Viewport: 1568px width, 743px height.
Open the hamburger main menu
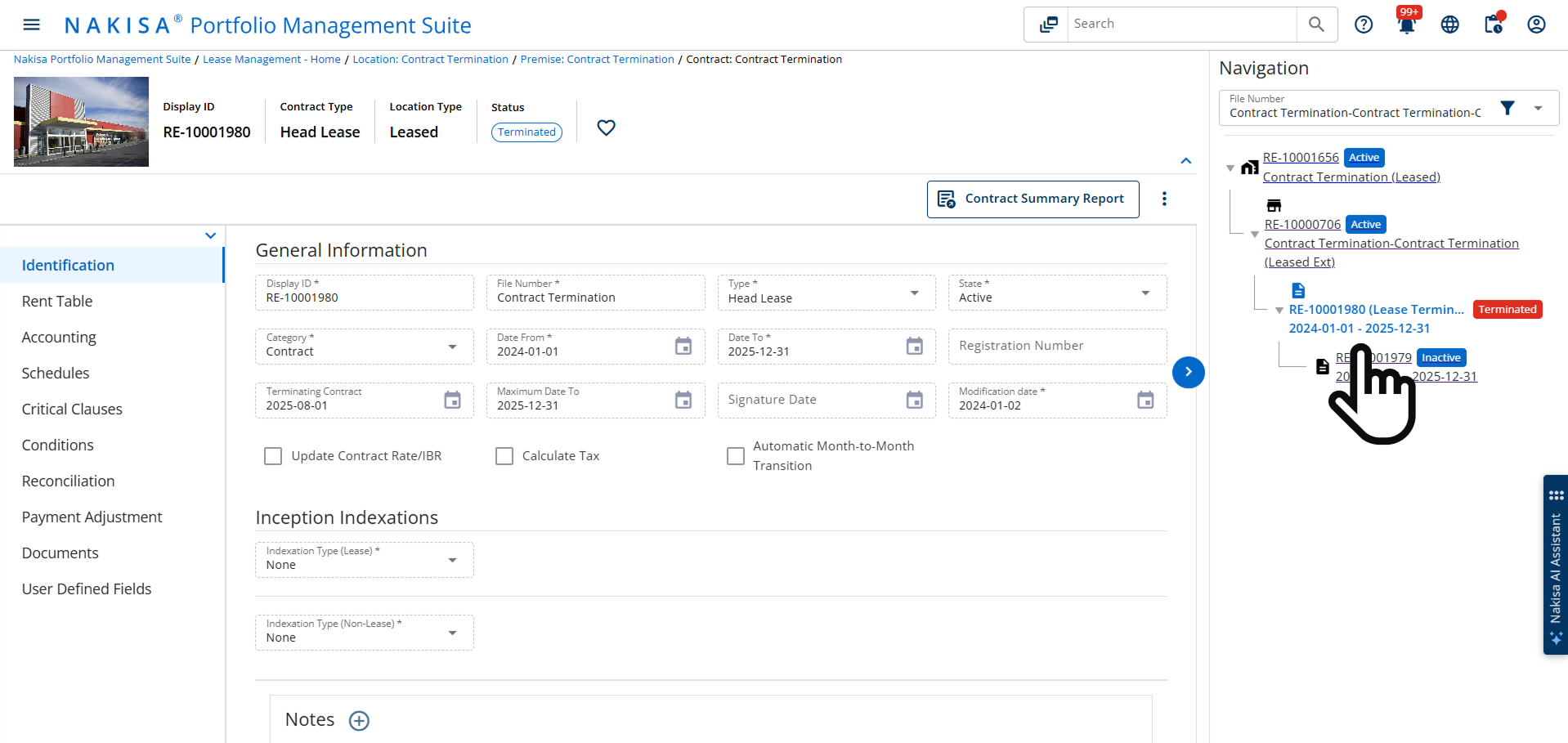pos(31,25)
